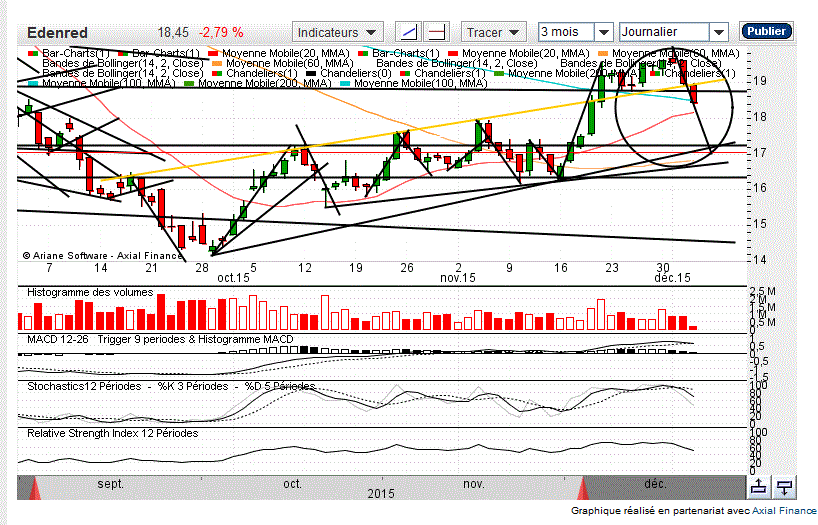
Task: Click the MACD 12-26 Trigger label
Action: click(160, 339)
